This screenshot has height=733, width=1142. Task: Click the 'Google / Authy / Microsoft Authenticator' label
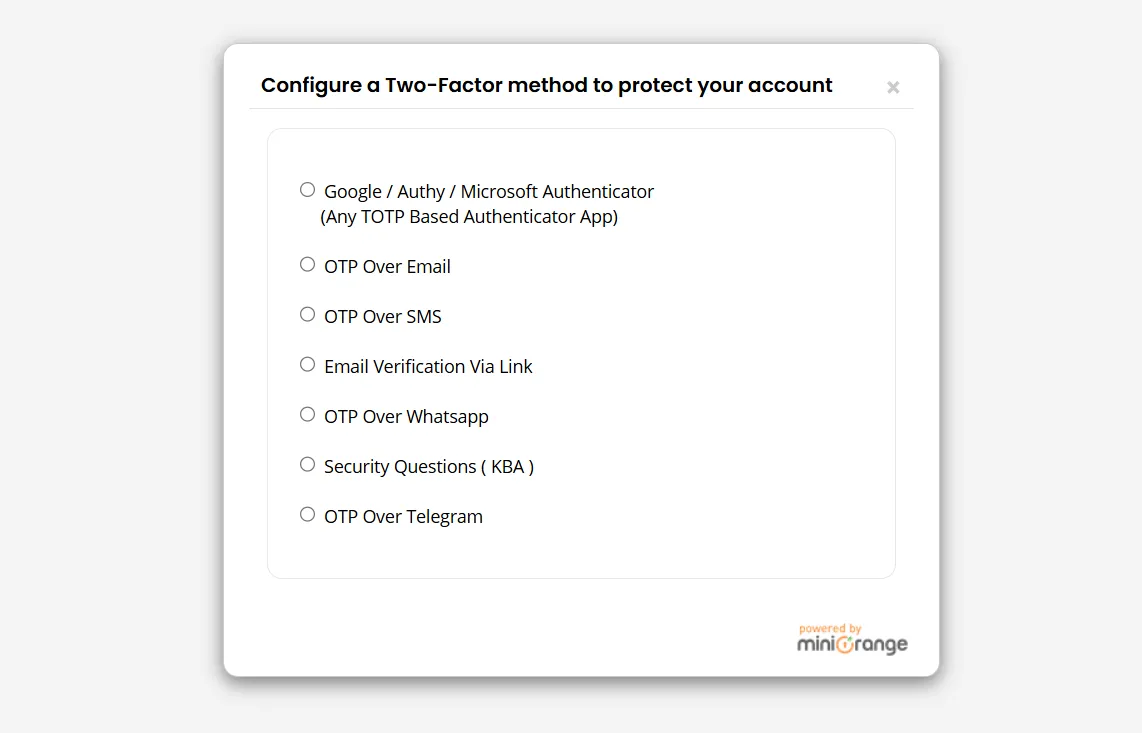tap(489, 192)
